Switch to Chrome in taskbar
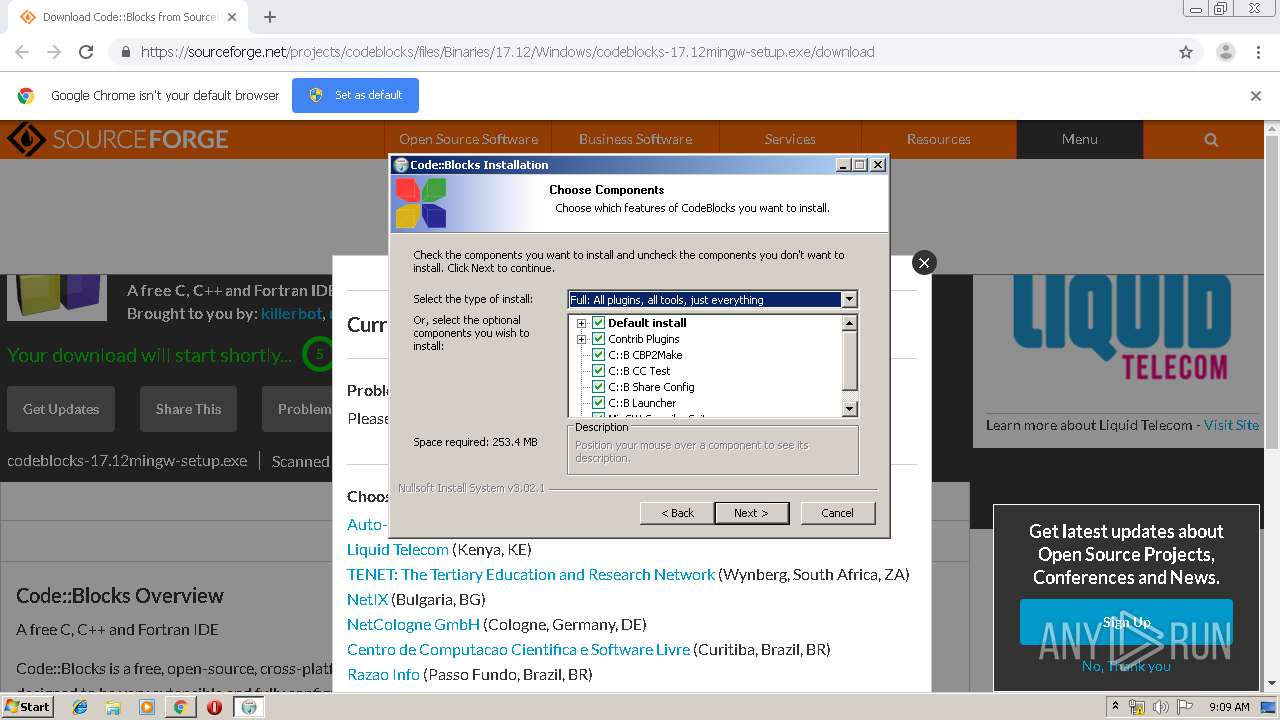1280x720 pixels. point(180,707)
